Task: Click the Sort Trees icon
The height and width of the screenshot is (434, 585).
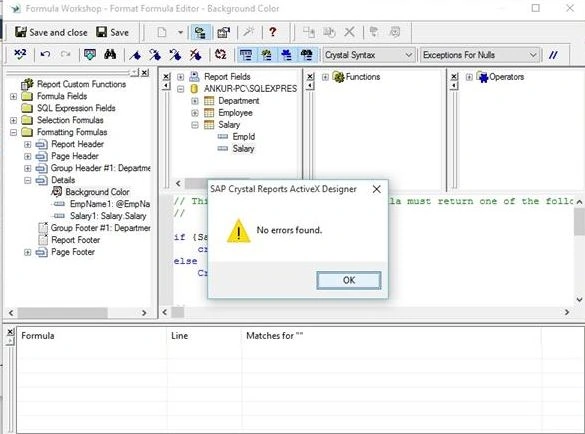Action: click(x=220, y=55)
